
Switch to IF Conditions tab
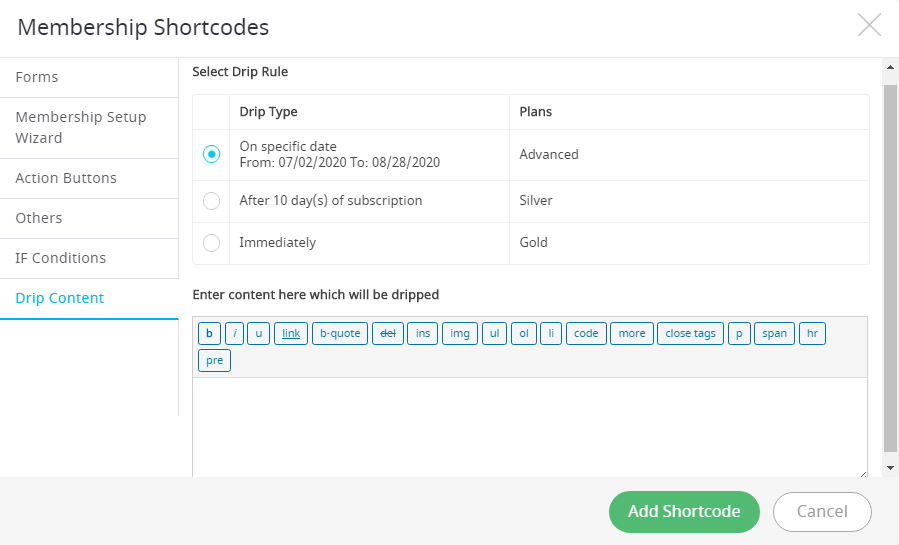[89, 258]
